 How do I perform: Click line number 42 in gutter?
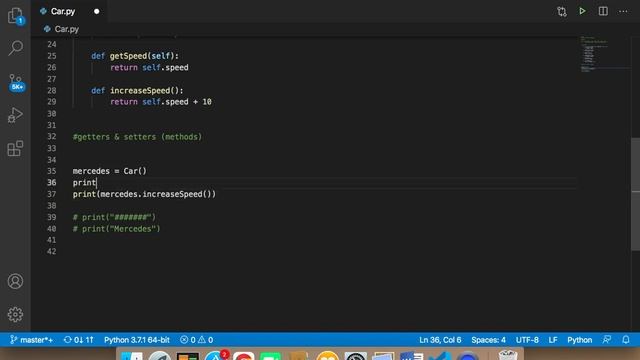click(51, 251)
